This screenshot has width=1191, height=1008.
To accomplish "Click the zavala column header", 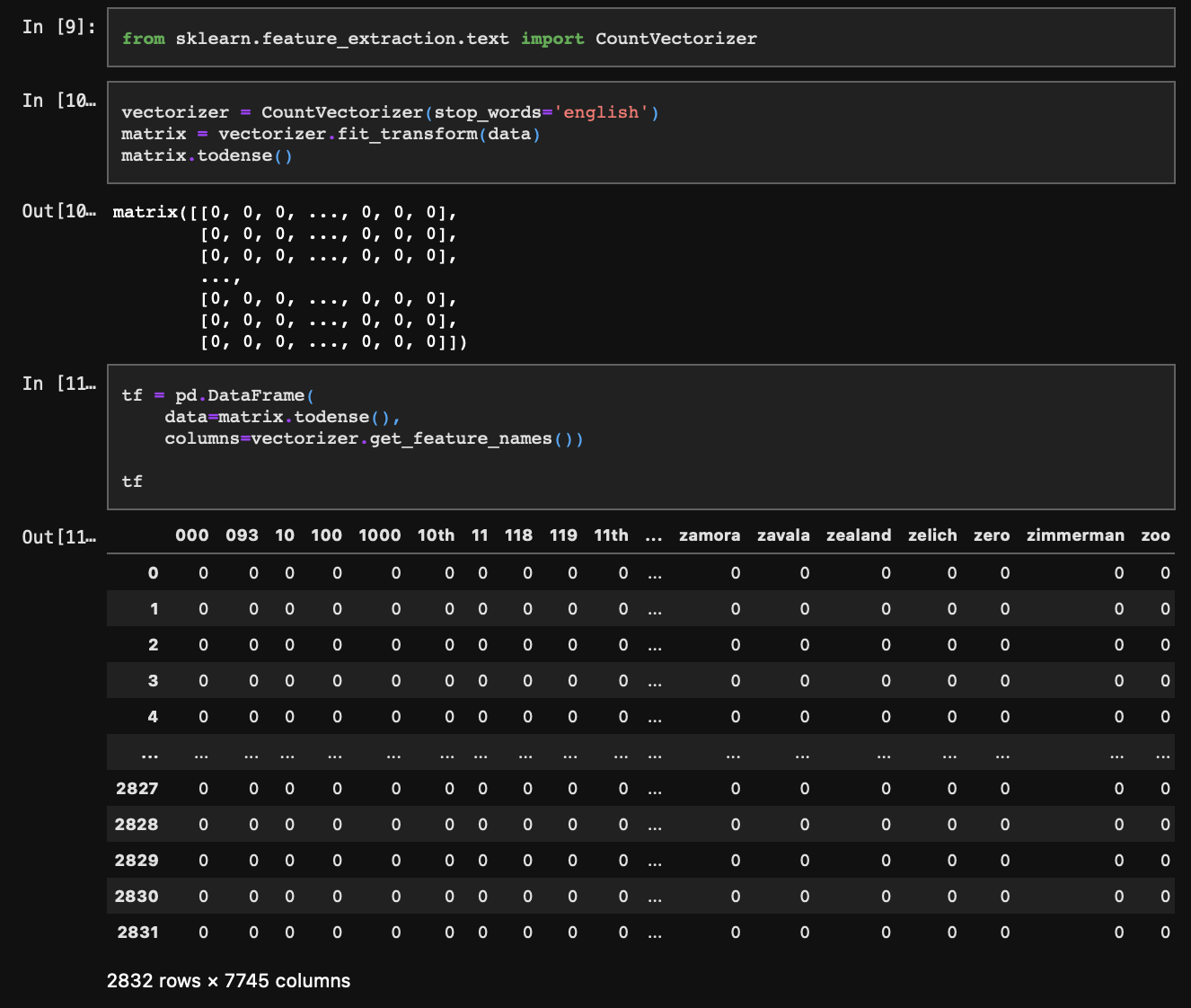I will [783, 535].
